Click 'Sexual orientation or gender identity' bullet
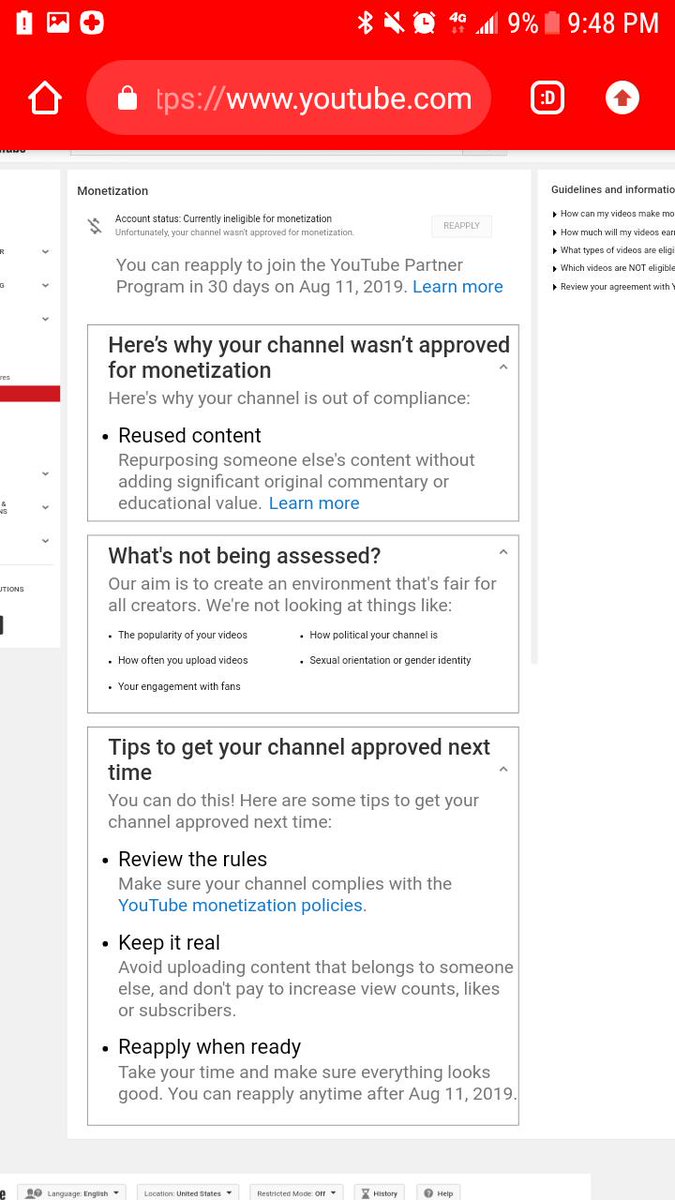The image size is (675, 1200). pos(390,661)
